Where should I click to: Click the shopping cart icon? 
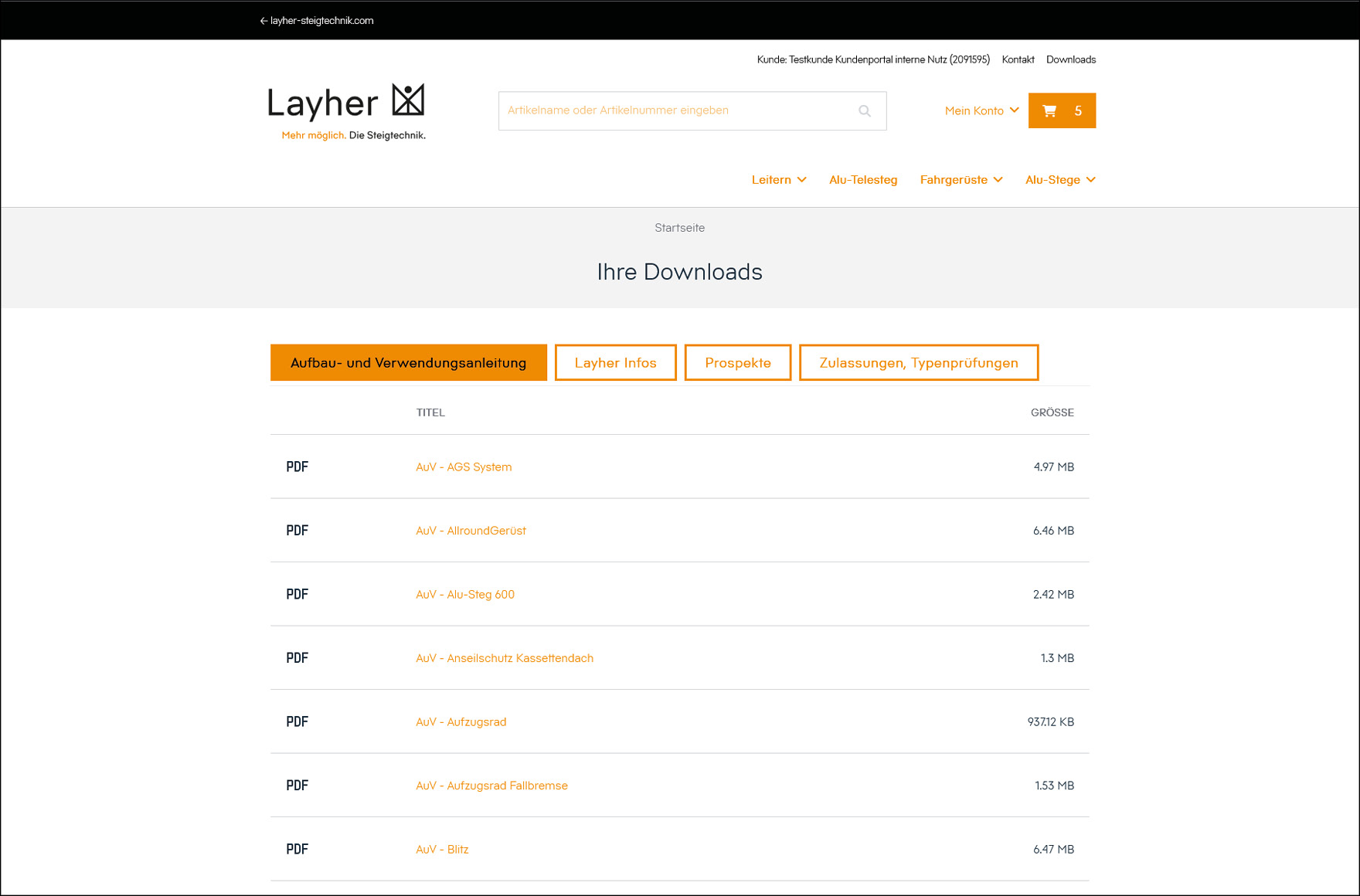click(x=1049, y=110)
